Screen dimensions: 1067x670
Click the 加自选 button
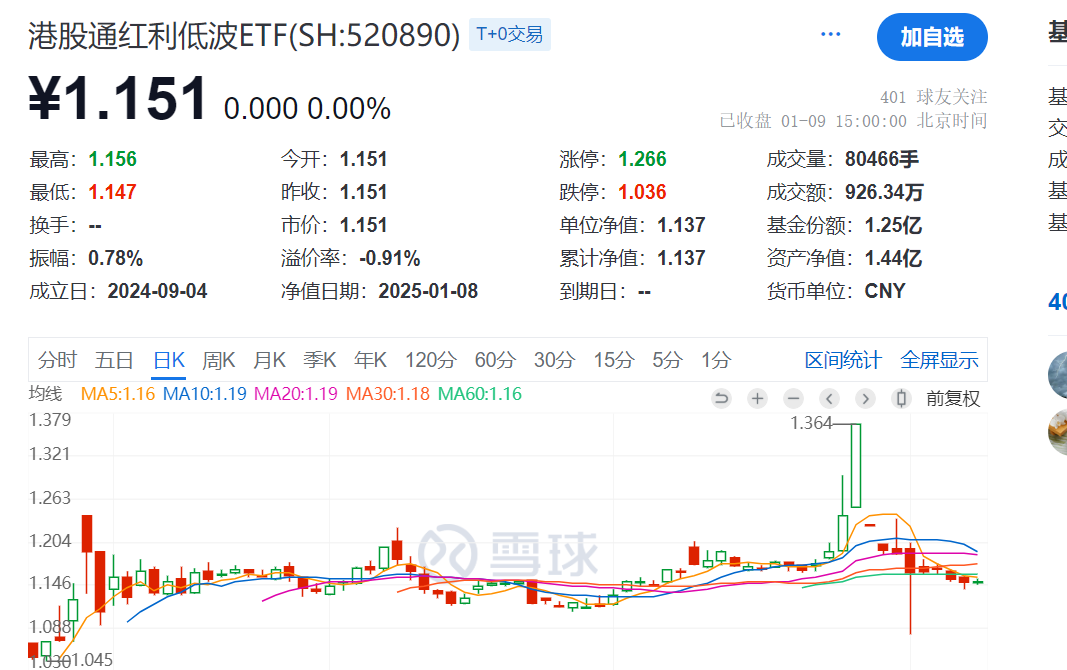tap(932, 37)
